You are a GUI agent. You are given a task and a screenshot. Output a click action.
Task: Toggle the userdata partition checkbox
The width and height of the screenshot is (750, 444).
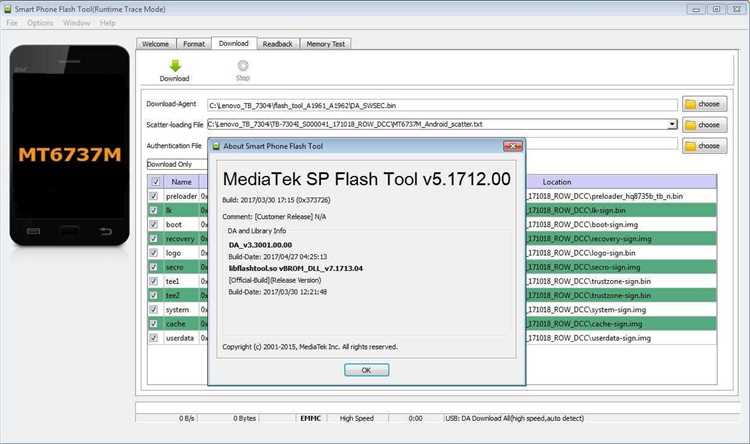154,338
